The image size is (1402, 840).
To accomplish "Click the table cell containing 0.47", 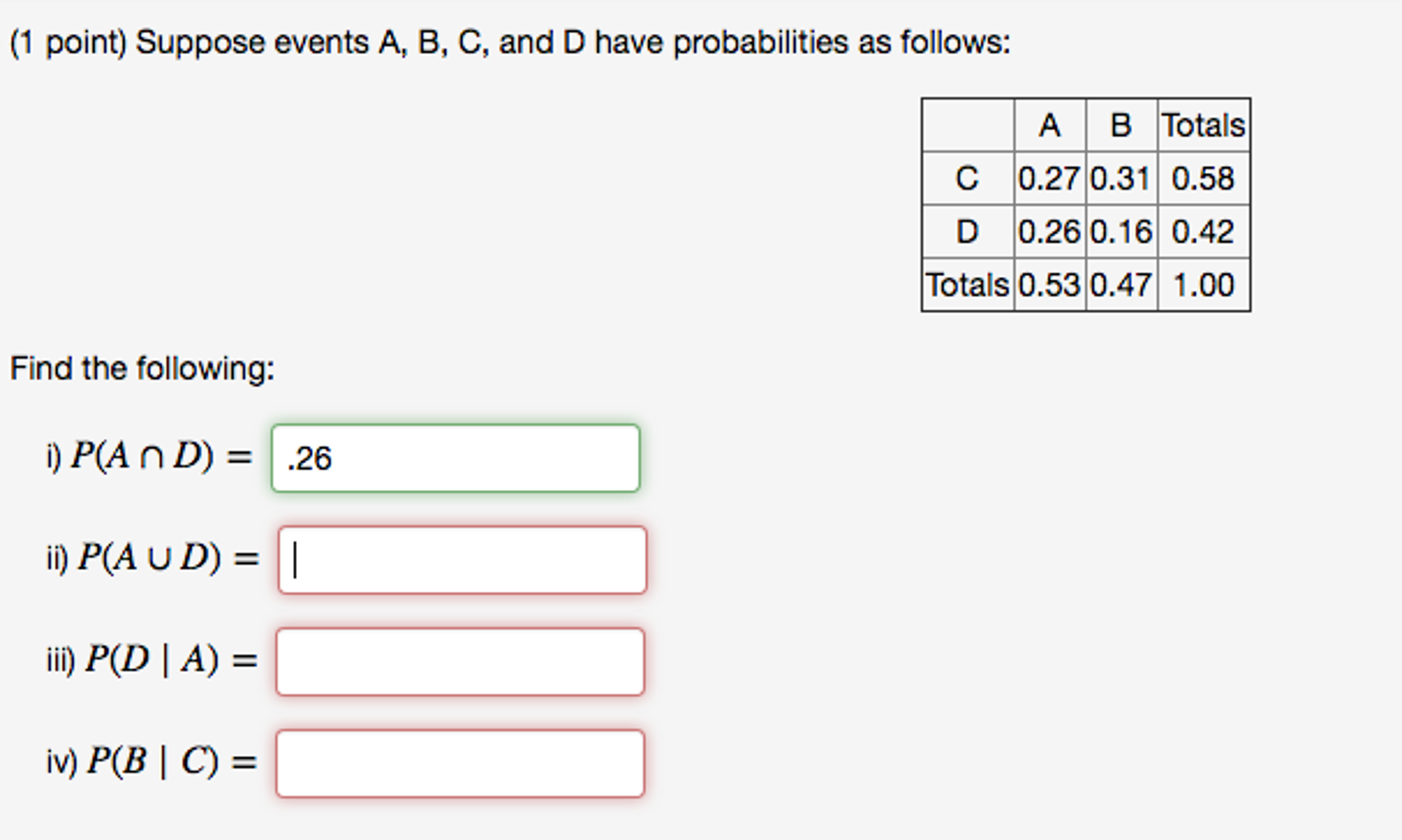I will point(1120,285).
